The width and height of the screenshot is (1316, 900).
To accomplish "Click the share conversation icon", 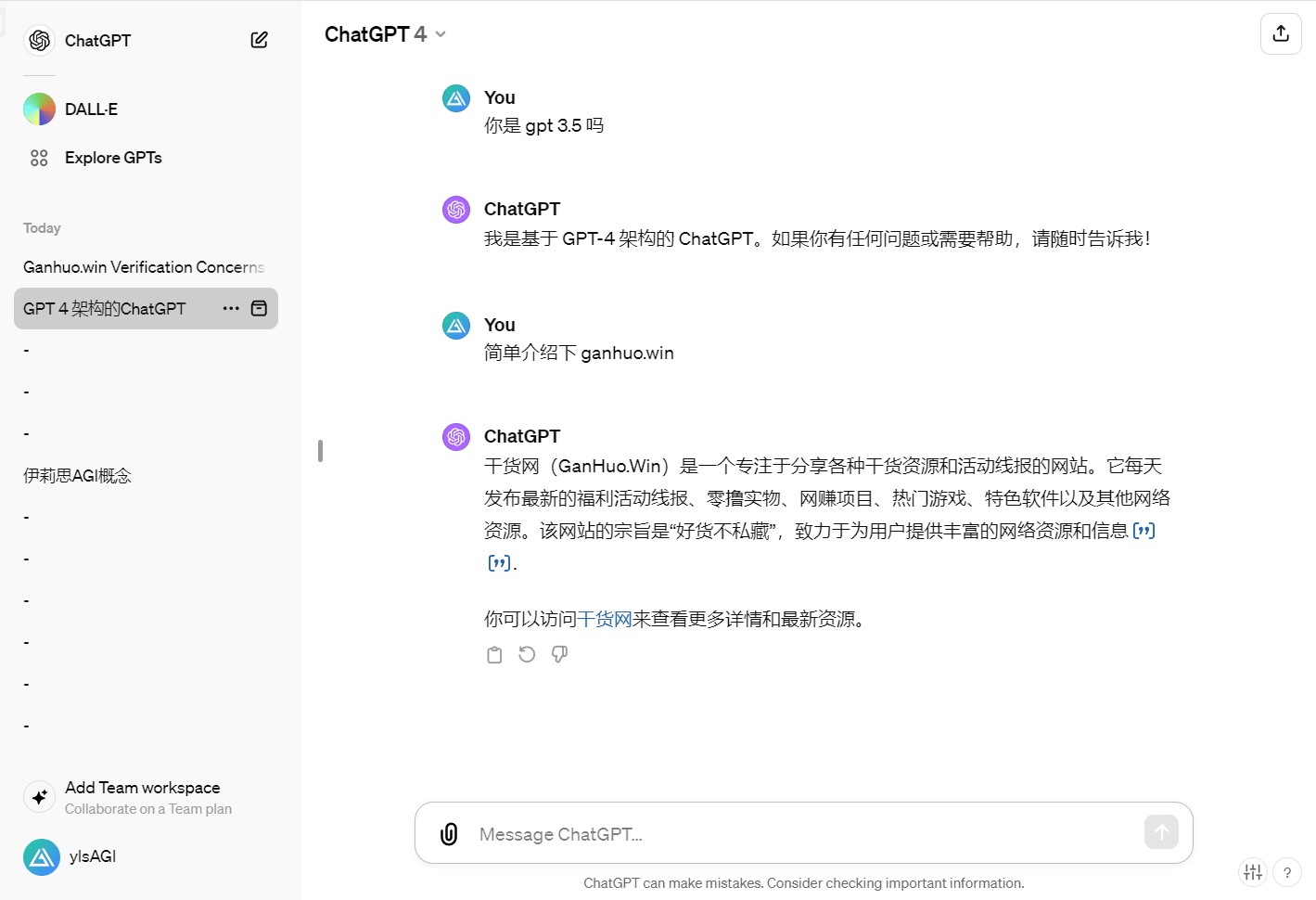I will coord(1281,34).
